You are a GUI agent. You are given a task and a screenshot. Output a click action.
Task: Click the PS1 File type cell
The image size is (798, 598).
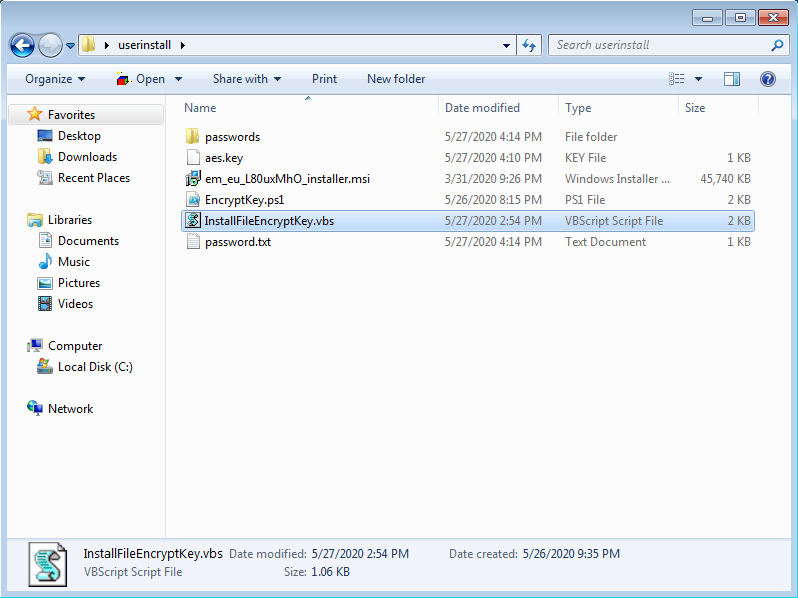point(585,200)
